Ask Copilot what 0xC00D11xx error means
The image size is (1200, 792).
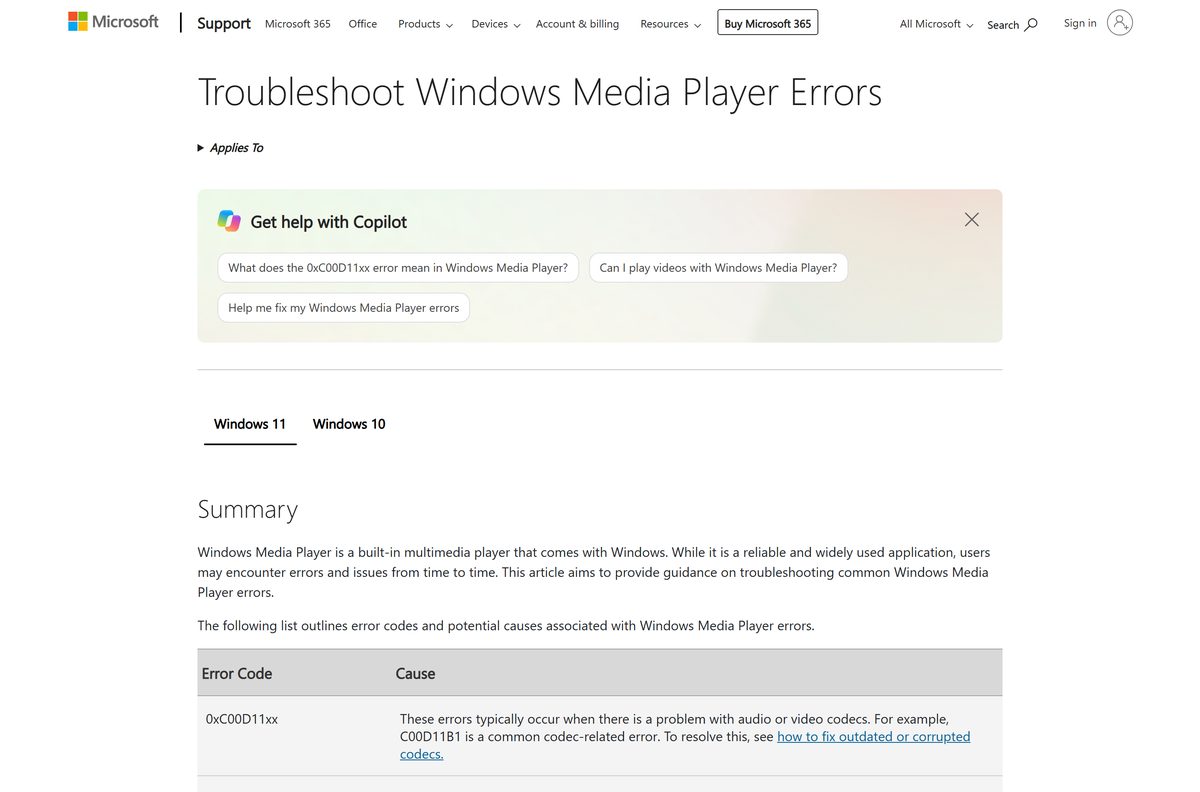pyautogui.click(x=398, y=268)
